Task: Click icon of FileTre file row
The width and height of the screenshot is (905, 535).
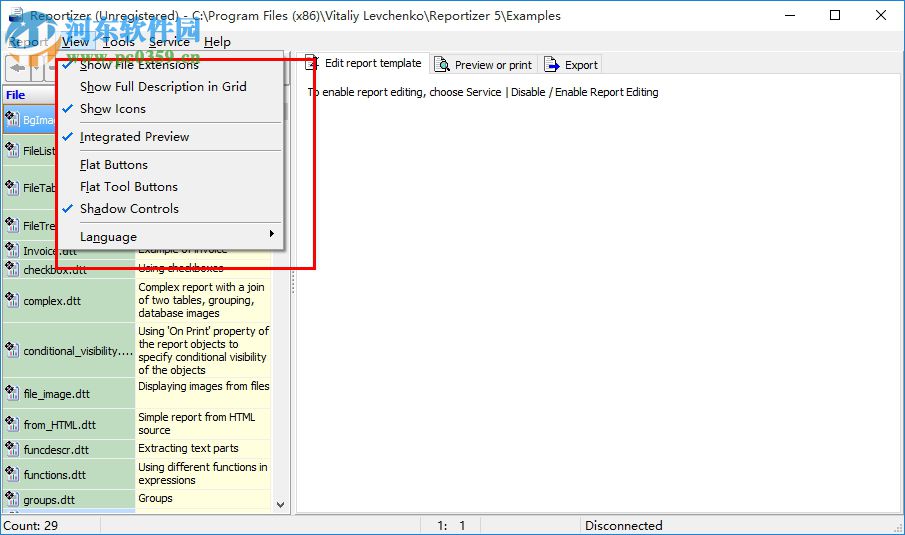Action: point(12,224)
